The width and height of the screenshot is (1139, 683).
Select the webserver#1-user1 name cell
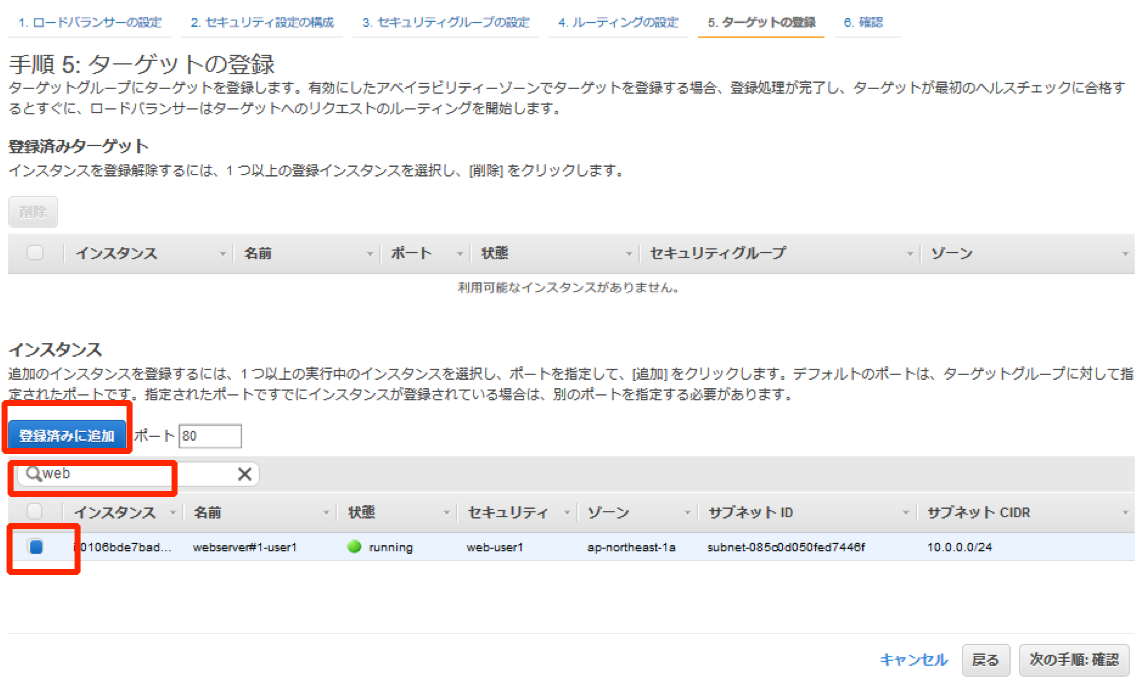245,547
